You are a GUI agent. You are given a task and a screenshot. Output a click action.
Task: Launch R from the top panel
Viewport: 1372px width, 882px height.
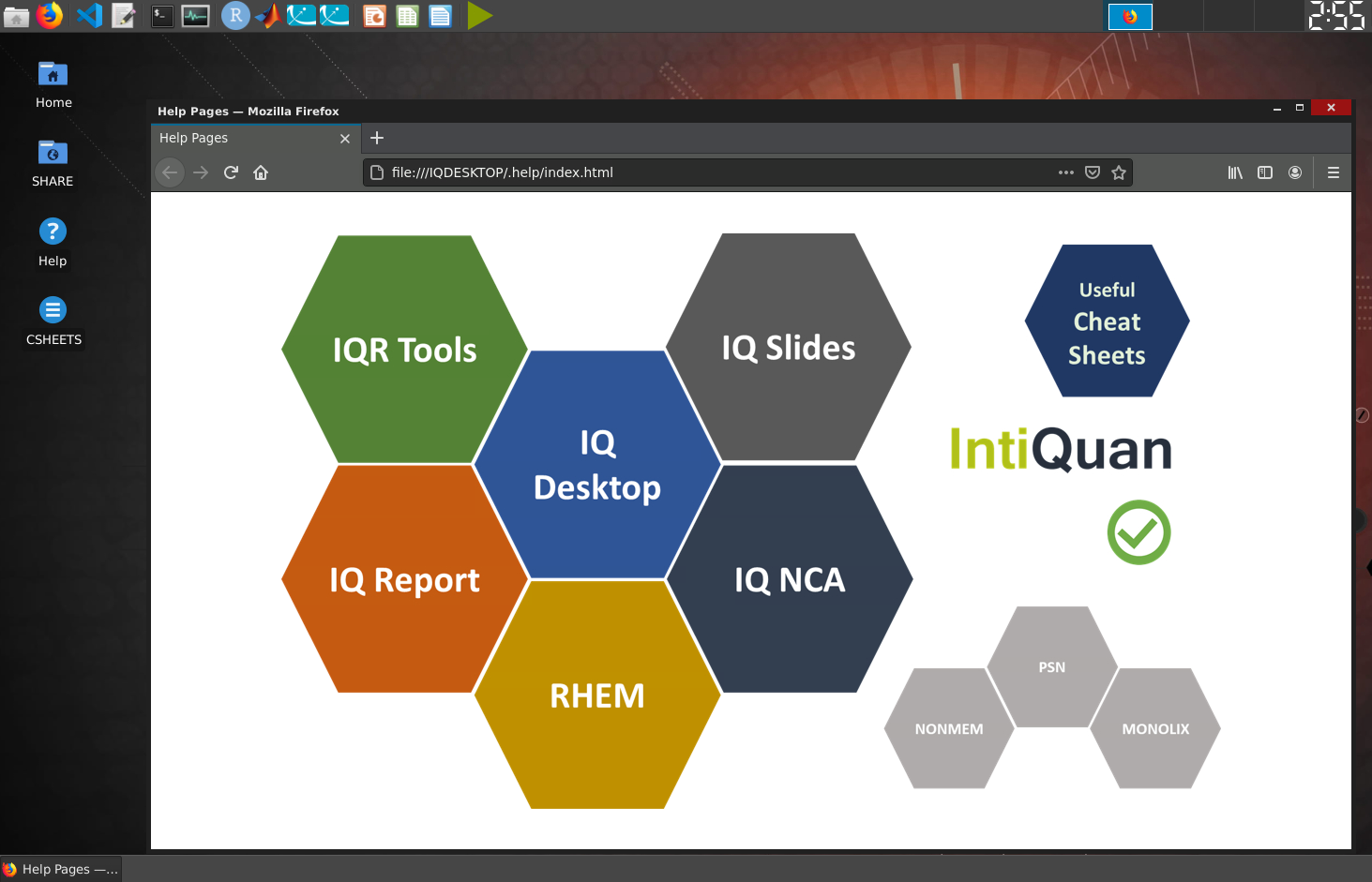(x=235, y=16)
